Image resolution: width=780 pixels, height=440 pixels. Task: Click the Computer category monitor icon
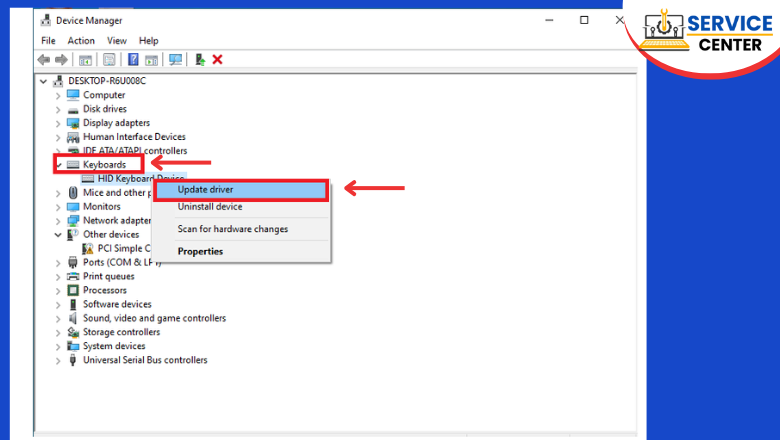point(73,94)
